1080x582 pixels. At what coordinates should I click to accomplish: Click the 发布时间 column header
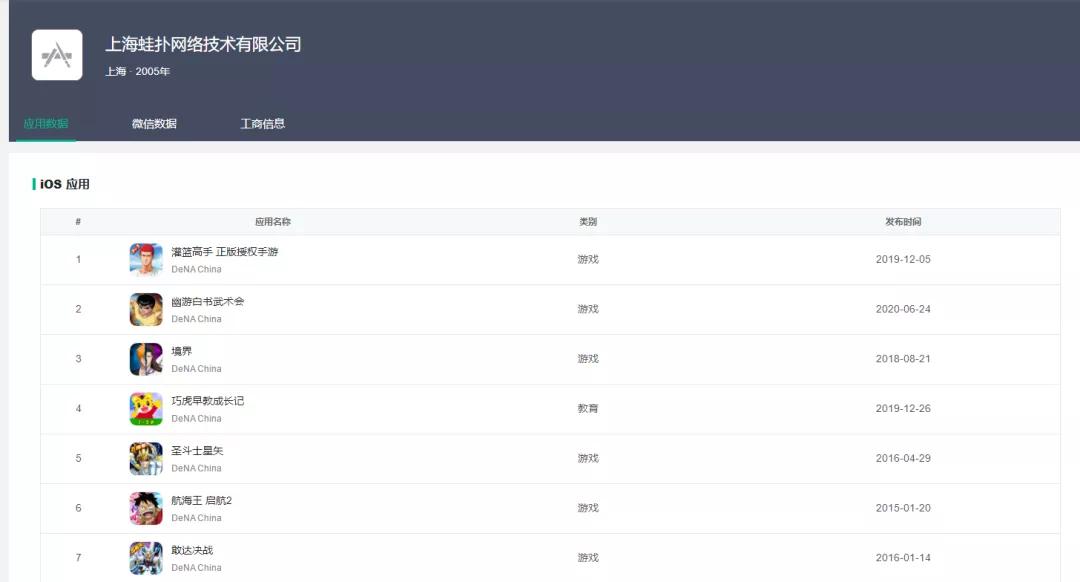(903, 221)
